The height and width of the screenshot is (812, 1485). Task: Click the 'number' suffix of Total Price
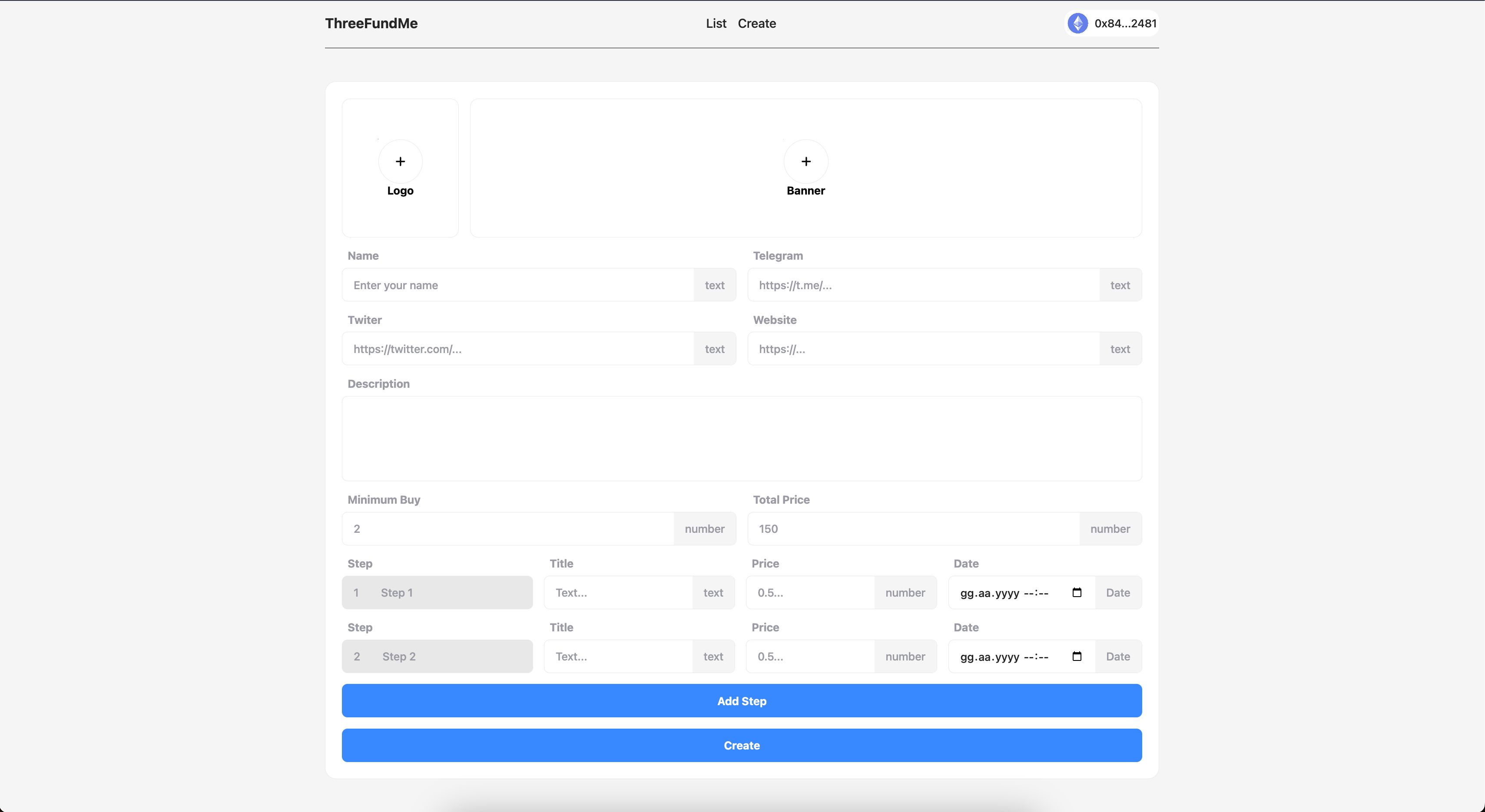(1110, 528)
